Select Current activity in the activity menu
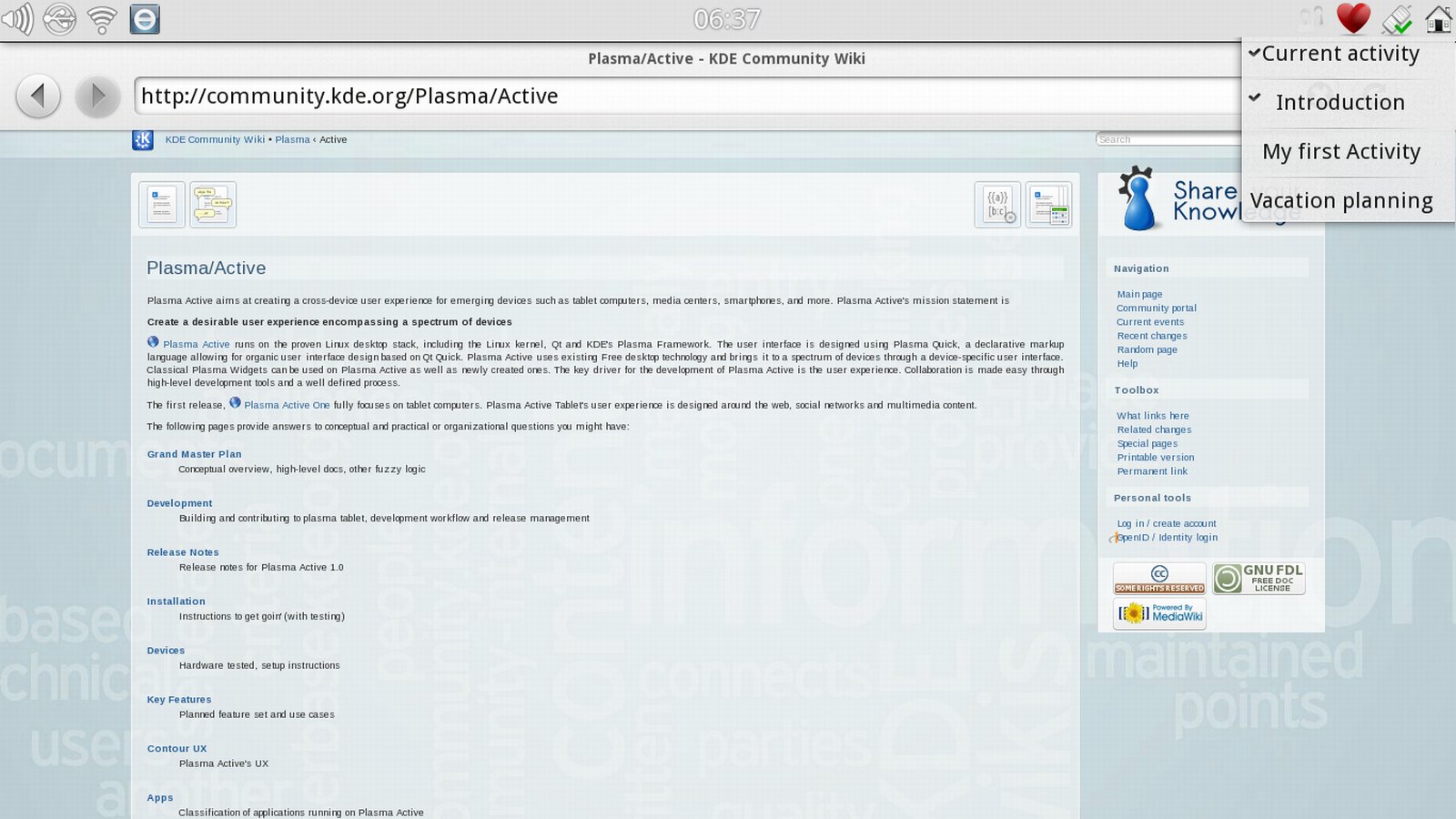1456x819 pixels. 1340,54
